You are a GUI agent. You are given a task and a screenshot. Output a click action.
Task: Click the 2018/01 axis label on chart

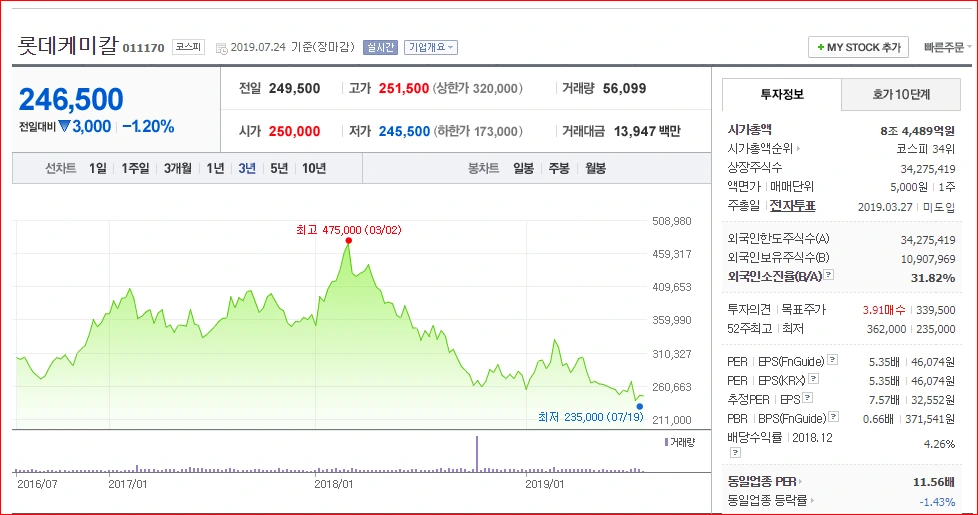[x=334, y=484]
